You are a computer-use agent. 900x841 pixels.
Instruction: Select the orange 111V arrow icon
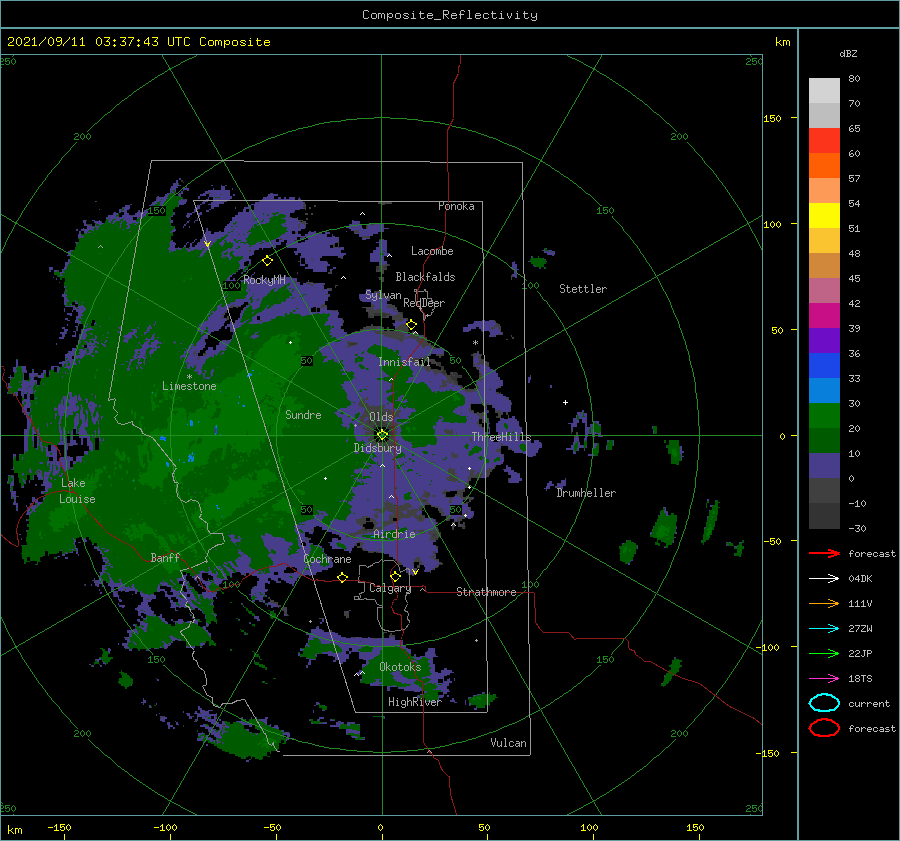(x=824, y=603)
